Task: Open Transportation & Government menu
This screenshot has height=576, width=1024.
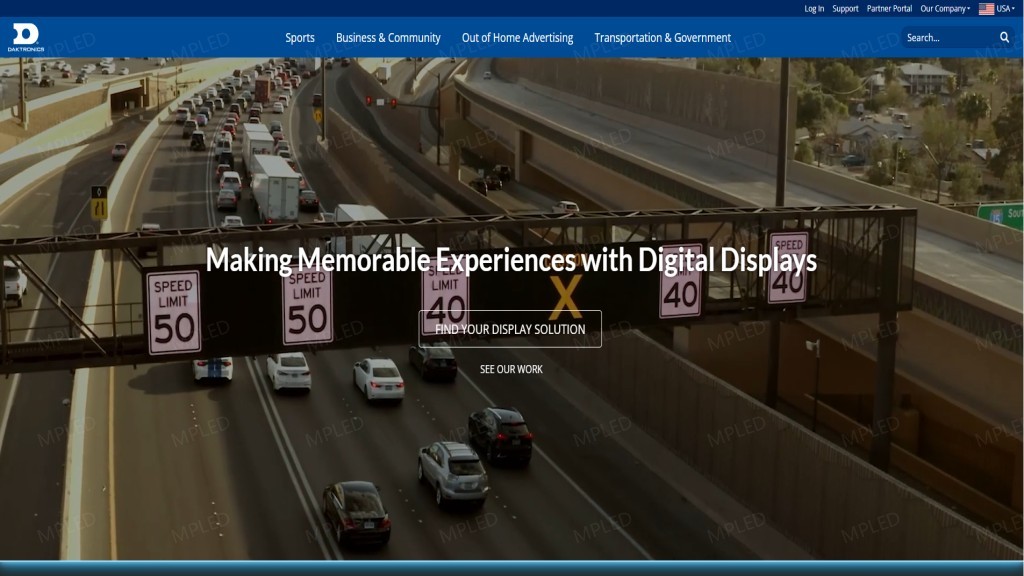Action: click(x=662, y=38)
